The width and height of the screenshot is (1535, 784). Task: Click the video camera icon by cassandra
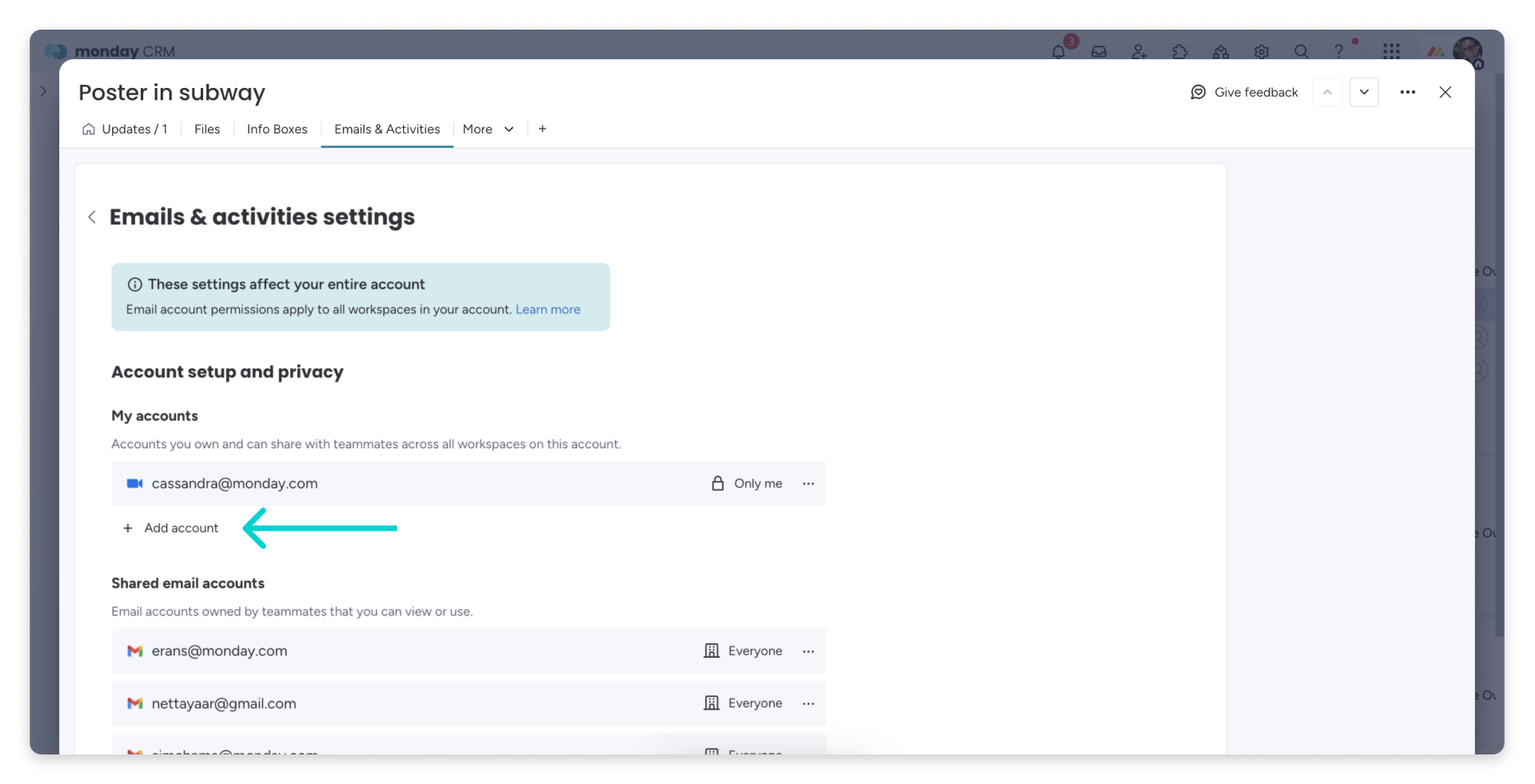pos(134,484)
